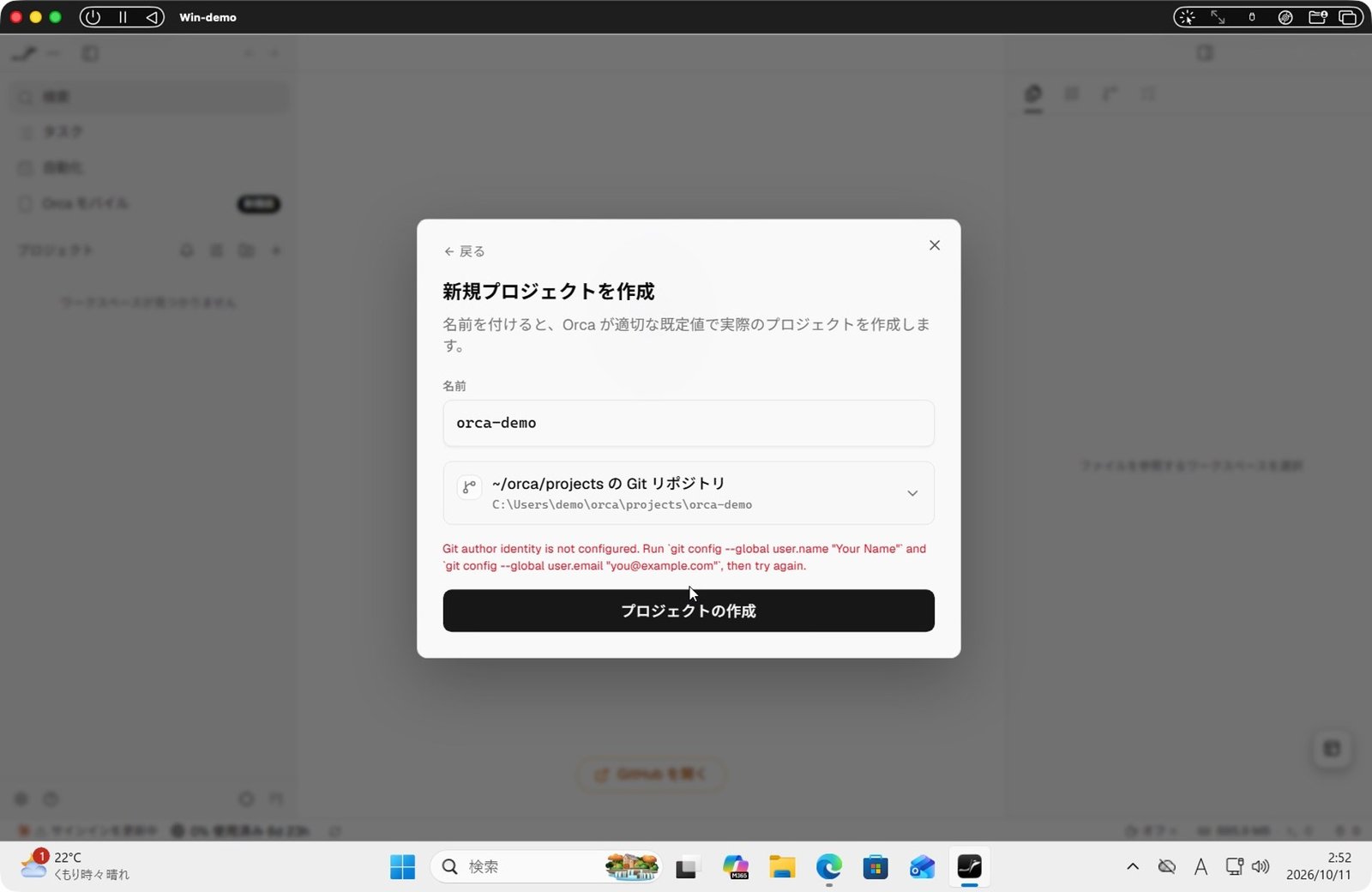Click the Win-demo window title
Image resolution: width=1372 pixels, height=892 pixels.
[x=208, y=17]
